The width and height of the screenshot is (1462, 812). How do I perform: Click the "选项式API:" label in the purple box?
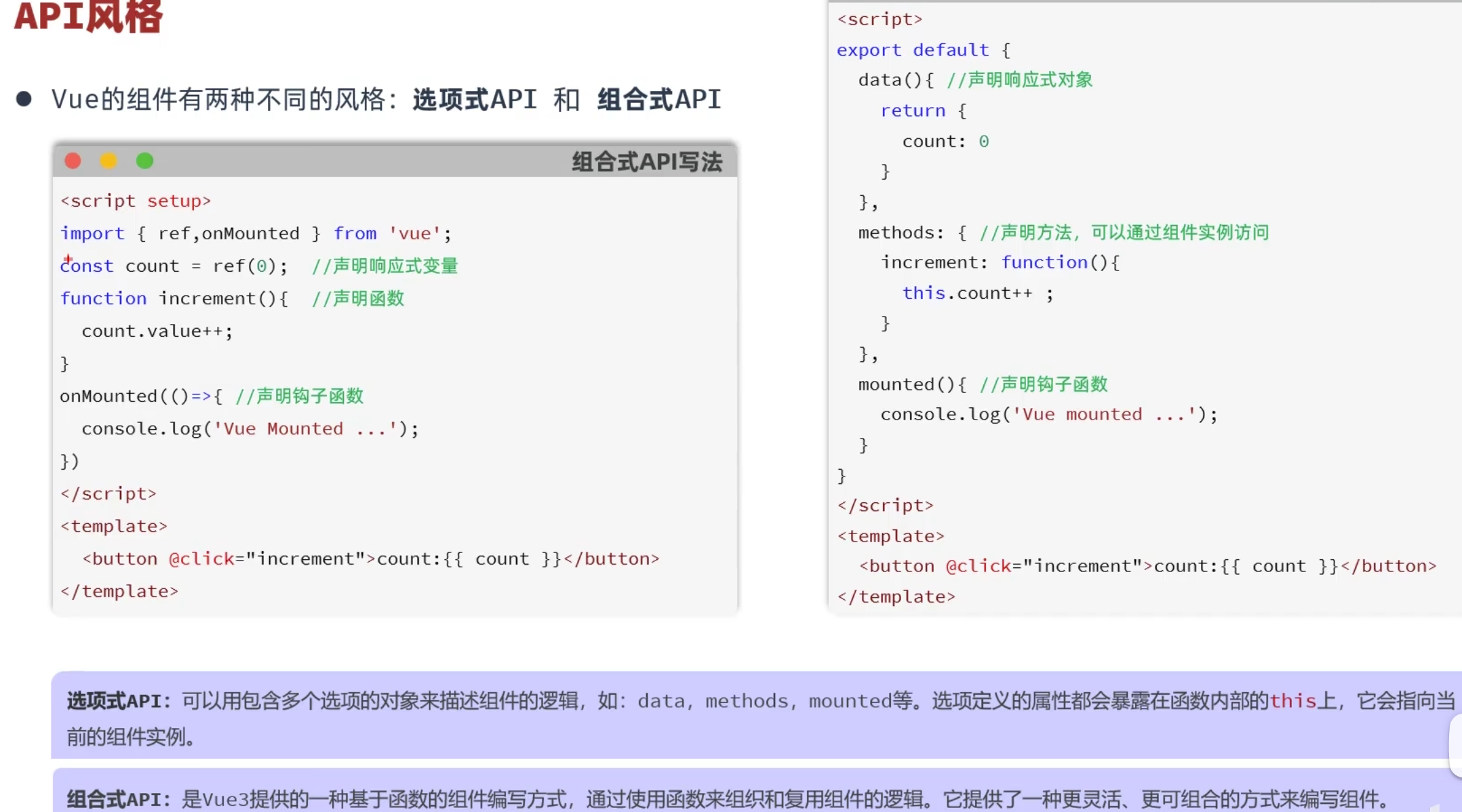click(x=119, y=702)
